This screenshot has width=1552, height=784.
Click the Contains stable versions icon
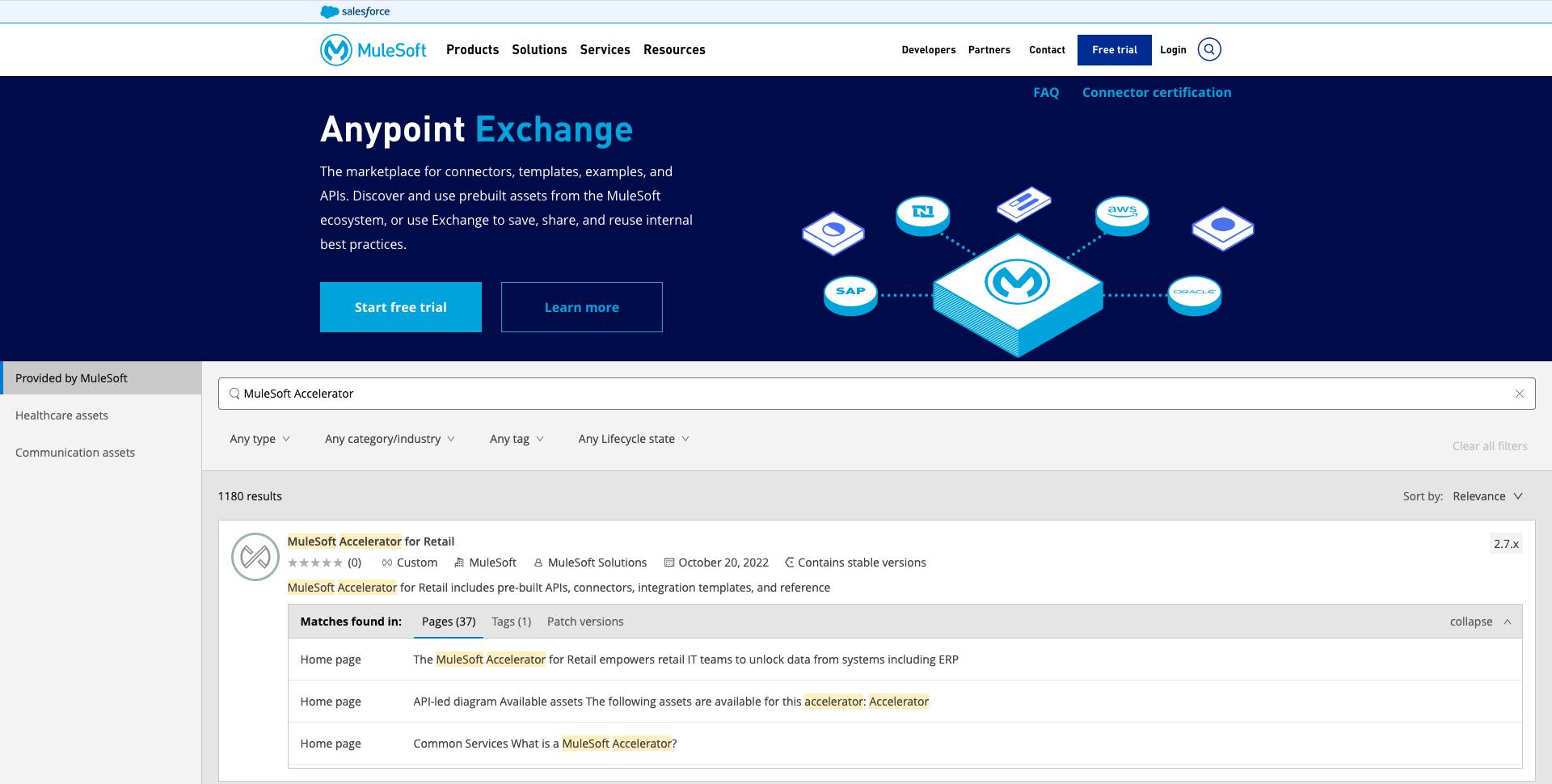[x=790, y=563]
